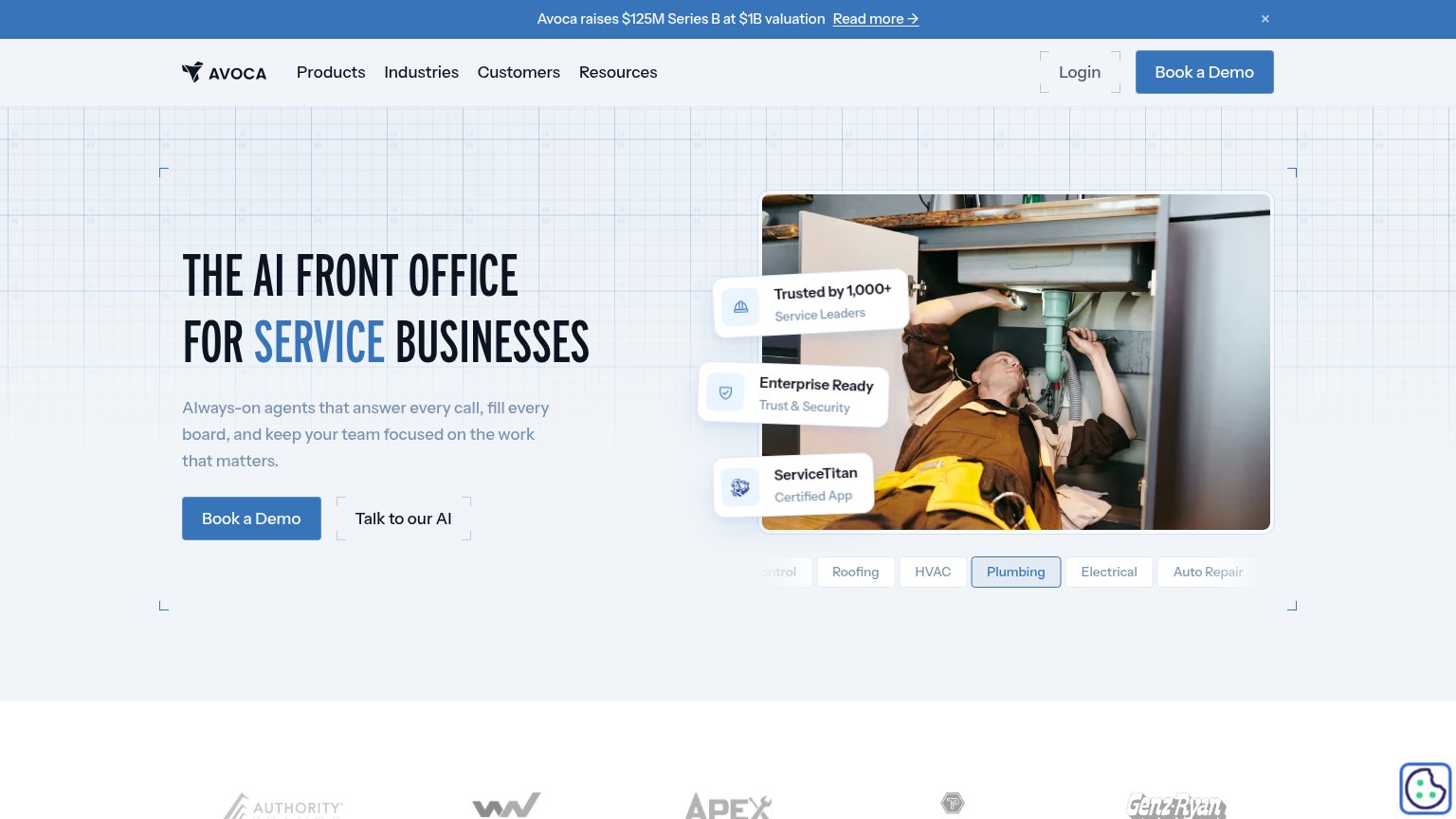Follow the Read more link in banner
This screenshot has height=819, width=1456.
876,19
